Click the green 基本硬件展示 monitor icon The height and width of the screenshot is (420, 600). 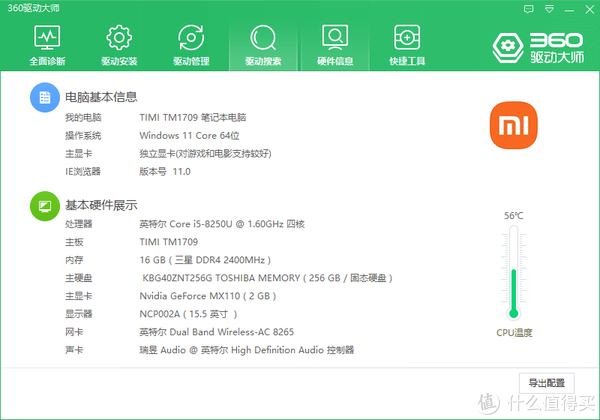click(45, 206)
